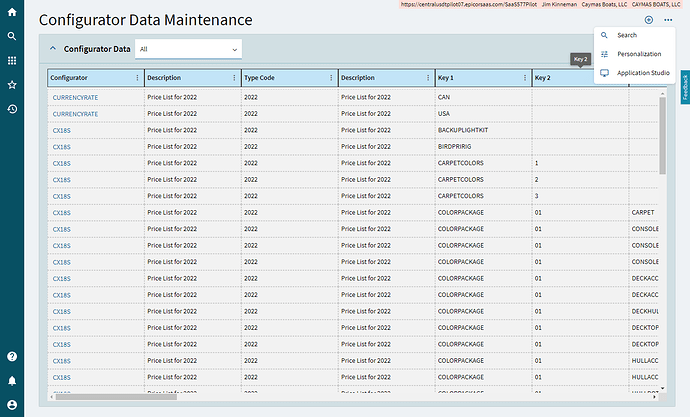
Task: Select the USA Key 1 cell
Action: tap(483, 113)
